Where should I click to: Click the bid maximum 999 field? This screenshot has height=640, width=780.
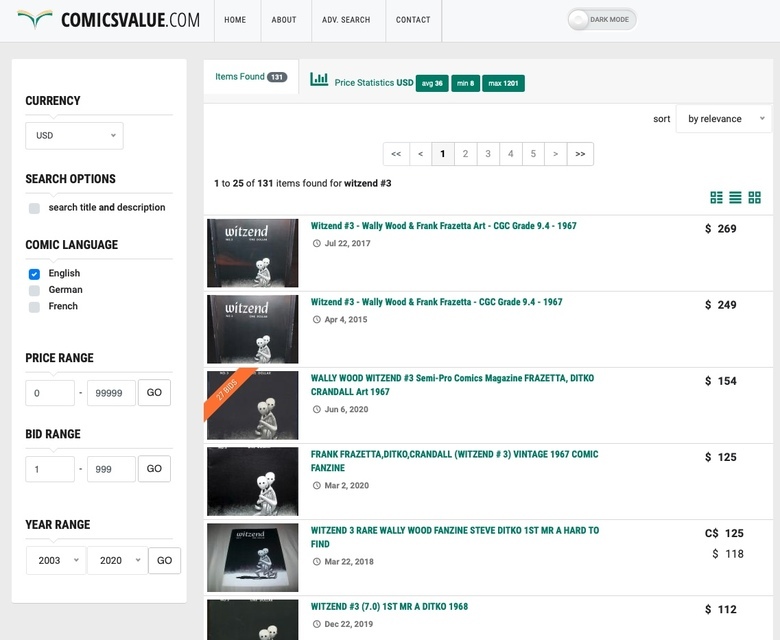[111, 469]
